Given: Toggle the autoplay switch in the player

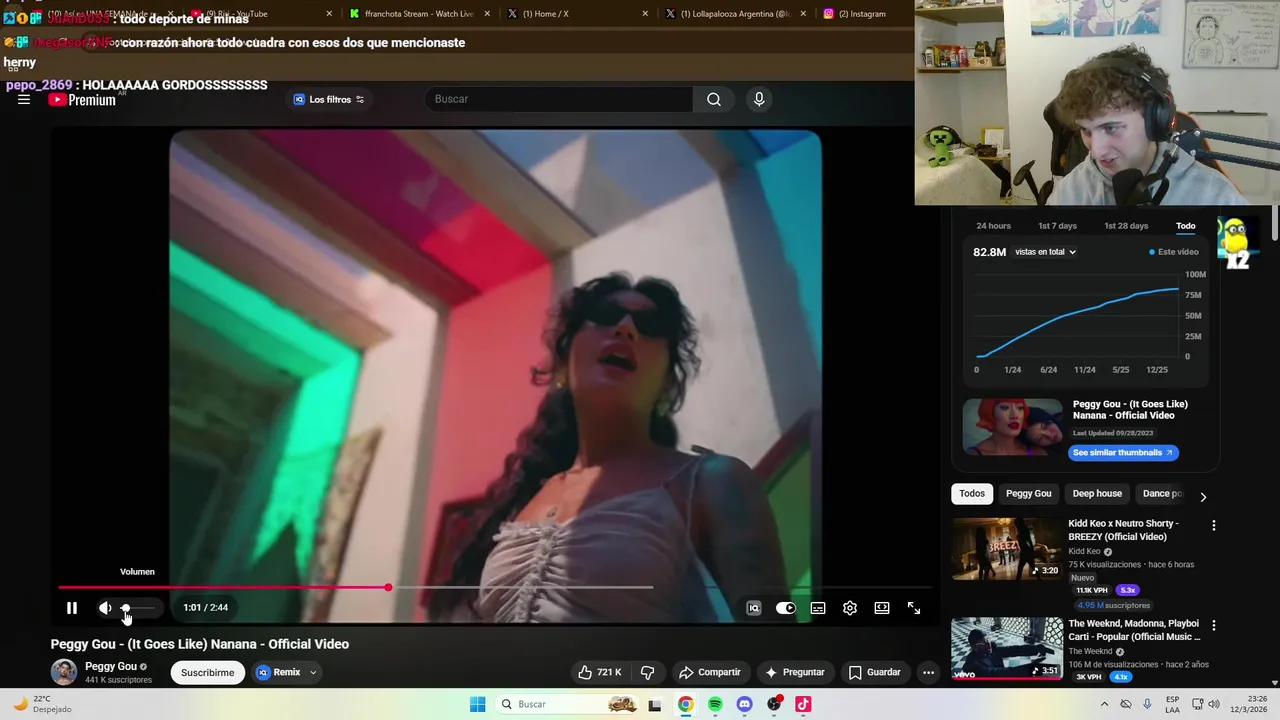Looking at the screenshot, I should (786, 608).
